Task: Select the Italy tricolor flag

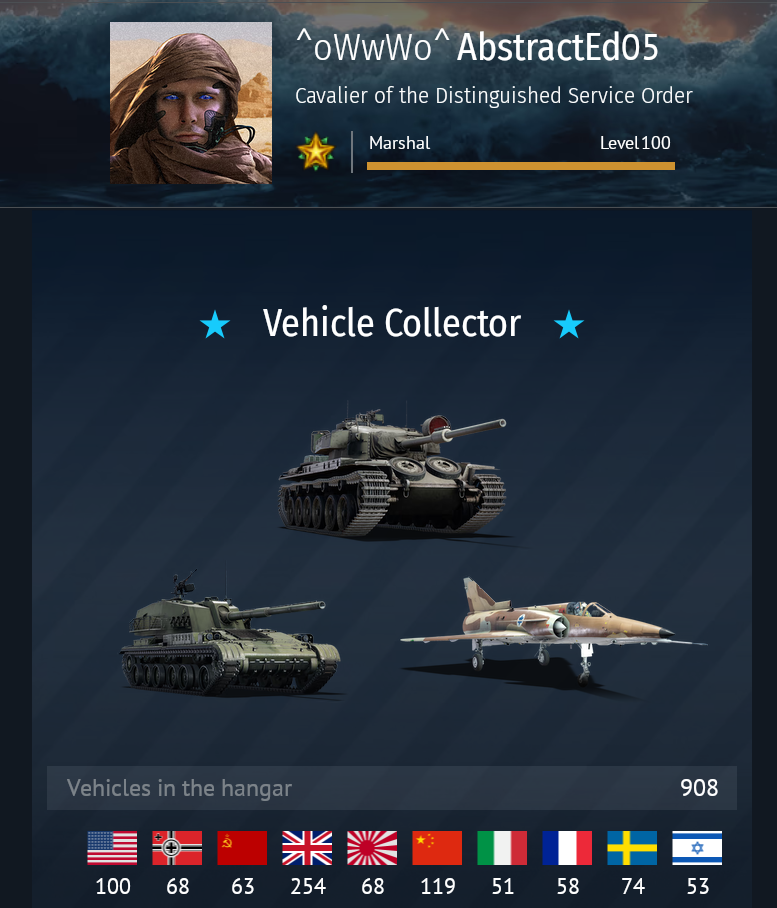Action: click(x=502, y=848)
